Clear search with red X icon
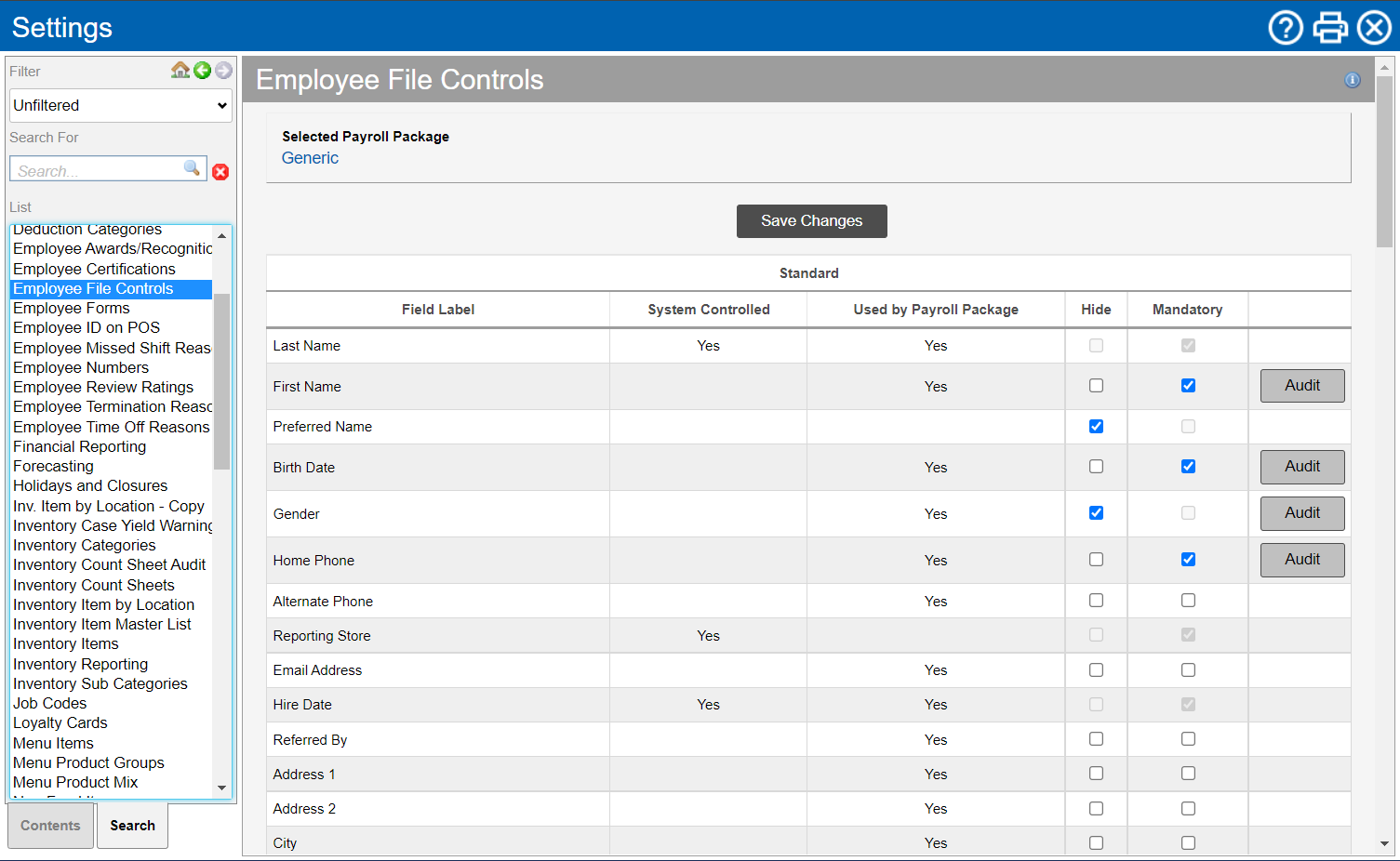 (220, 172)
